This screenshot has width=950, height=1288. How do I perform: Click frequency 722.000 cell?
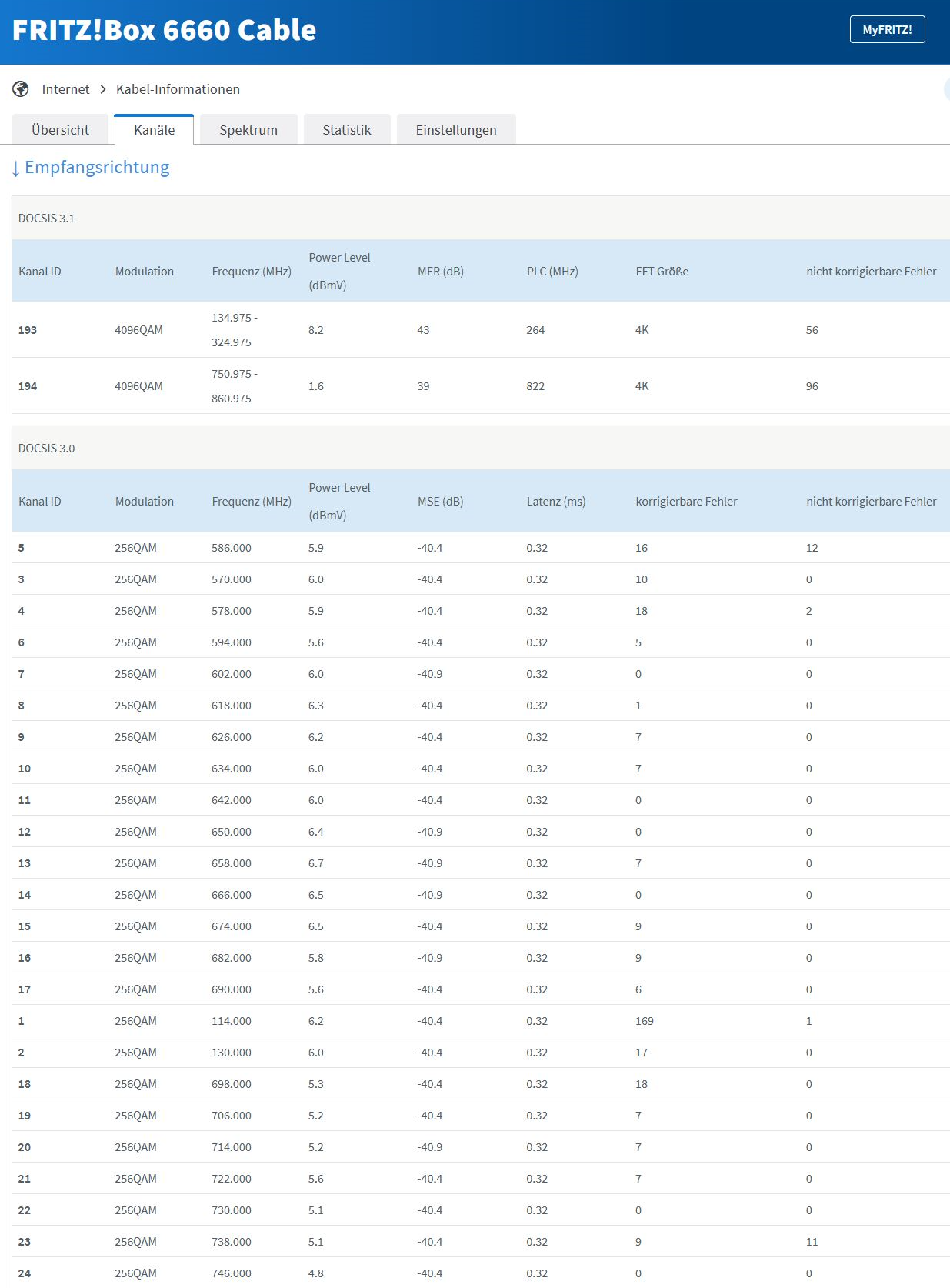coord(232,1179)
